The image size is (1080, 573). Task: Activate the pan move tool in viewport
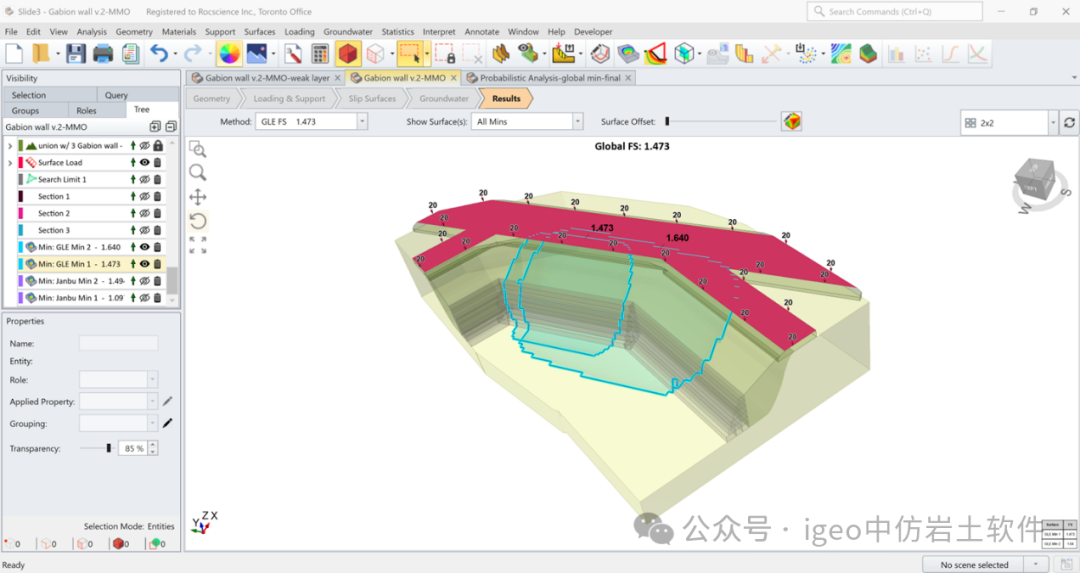198,197
